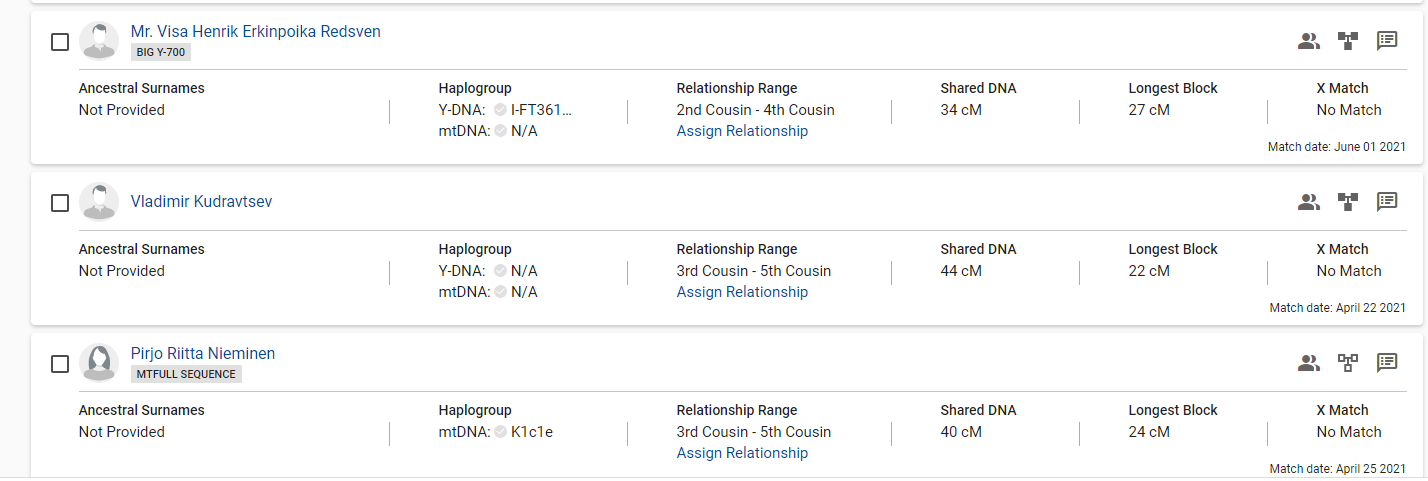Open notes icon for Vladimir Kudravtsev
Viewport: 1428px width, 481px height.
[x=1387, y=202]
